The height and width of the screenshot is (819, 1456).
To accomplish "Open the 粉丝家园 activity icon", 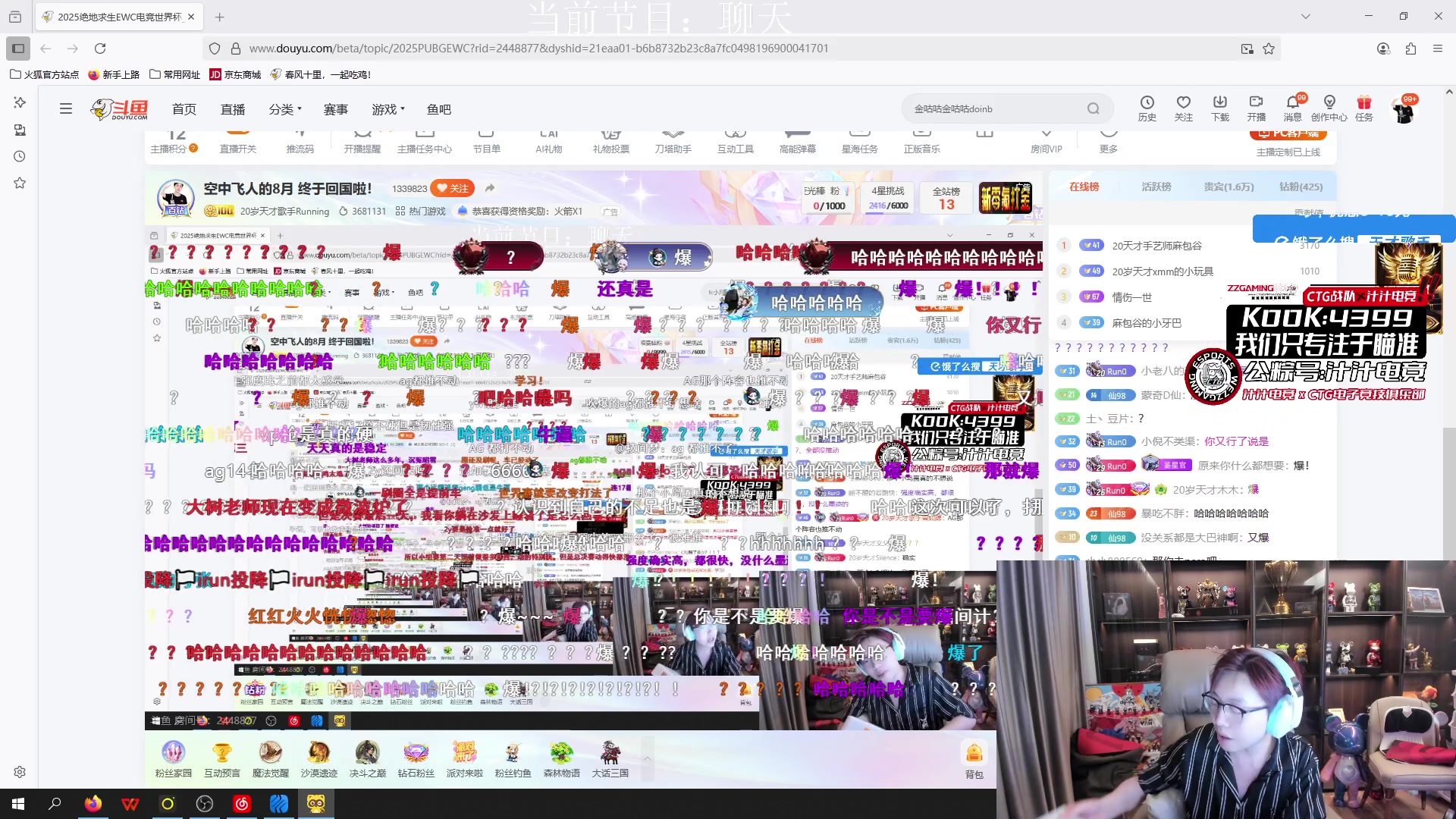I will pyautogui.click(x=174, y=759).
